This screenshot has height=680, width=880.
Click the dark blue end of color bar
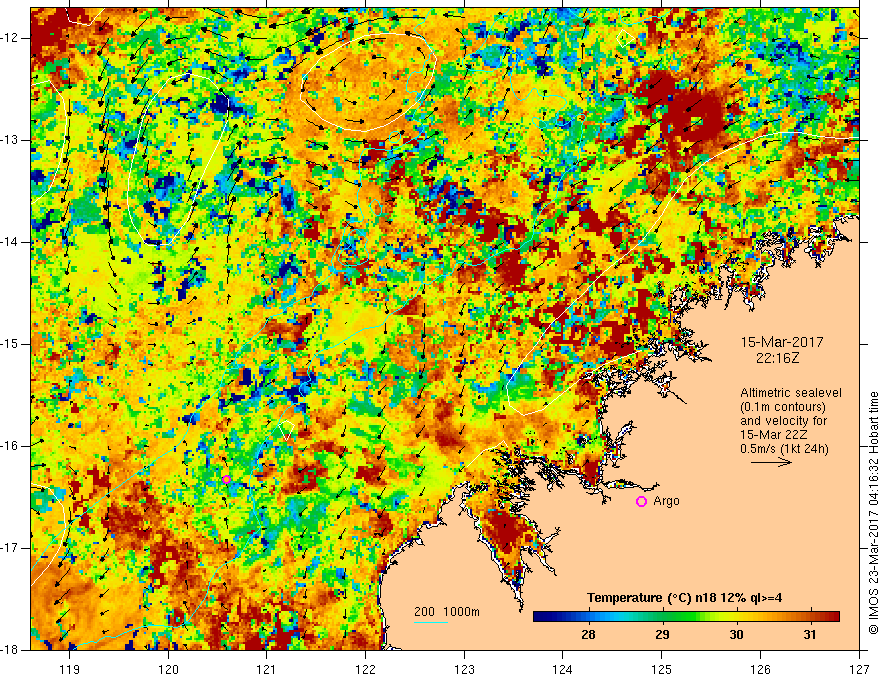[541, 616]
